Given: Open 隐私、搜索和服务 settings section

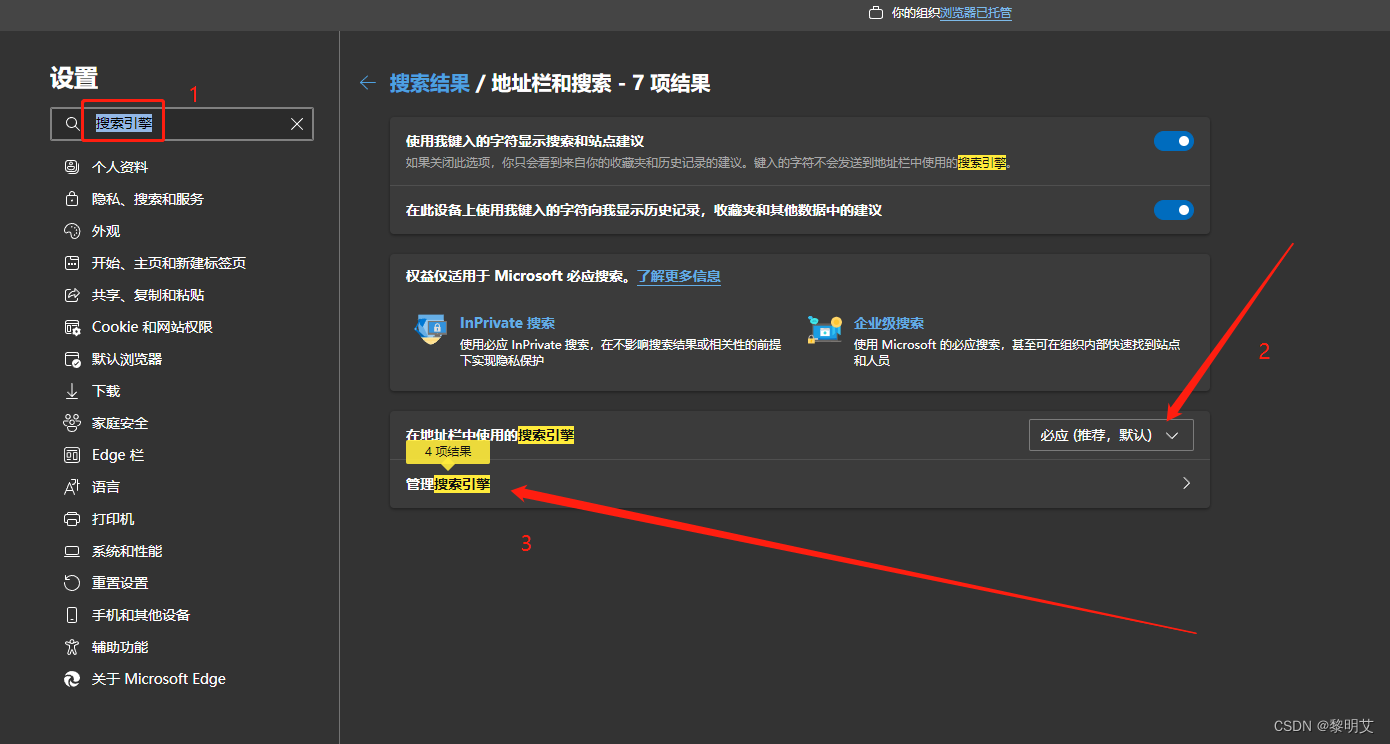Looking at the screenshot, I should click(148, 199).
